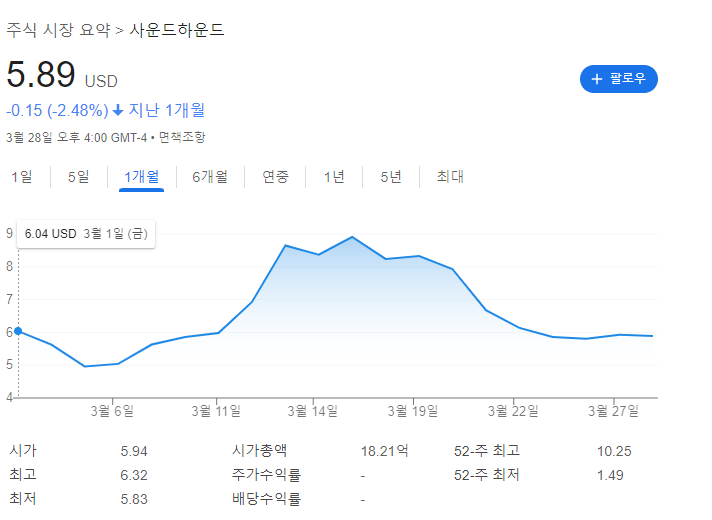Click the 사운드하운드 company name
The height and width of the screenshot is (520, 712).
[x=177, y=30]
